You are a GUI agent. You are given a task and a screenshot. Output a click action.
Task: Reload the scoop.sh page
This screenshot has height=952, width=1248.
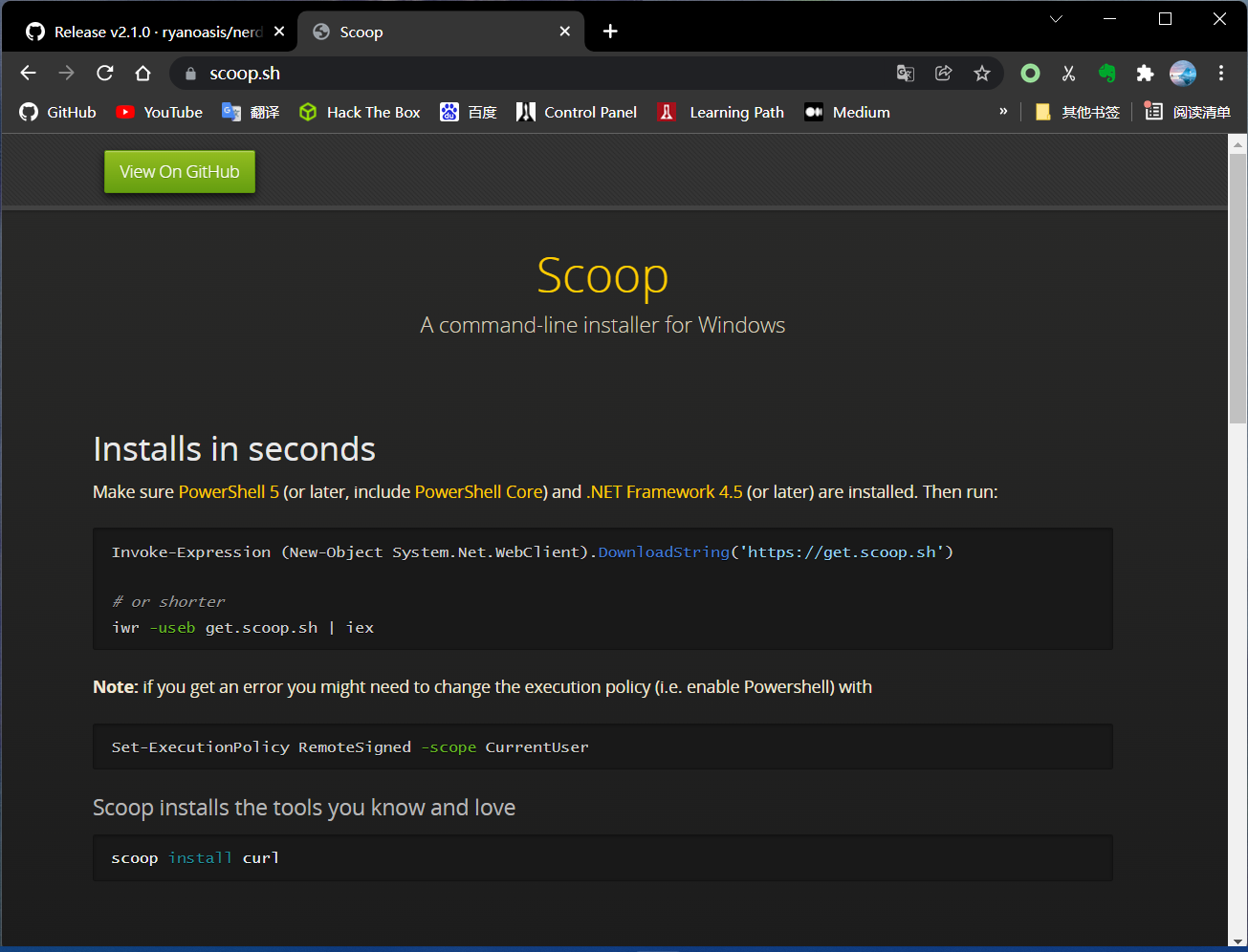[x=105, y=73]
